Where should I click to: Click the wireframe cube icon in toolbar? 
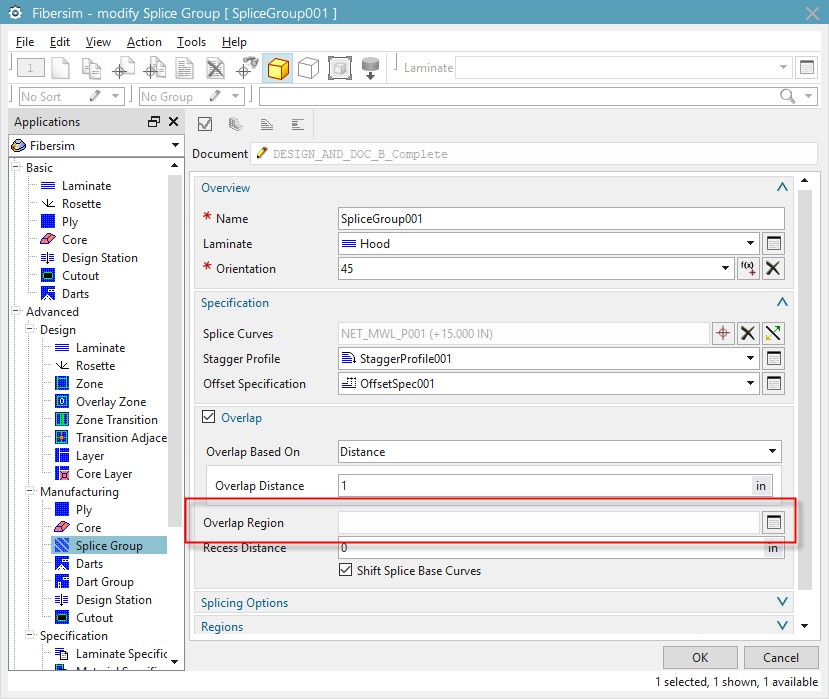point(309,68)
